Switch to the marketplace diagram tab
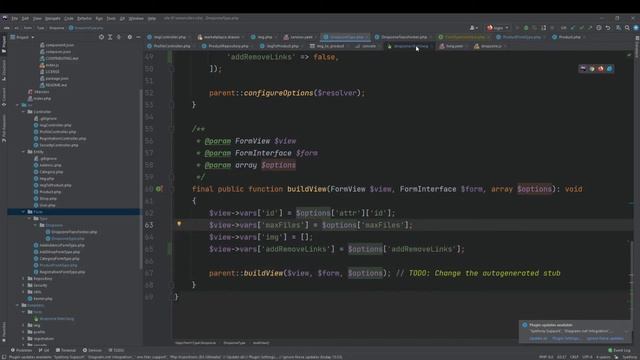The image size is (640, 360). pyautogui.click(x=219, y=37)
